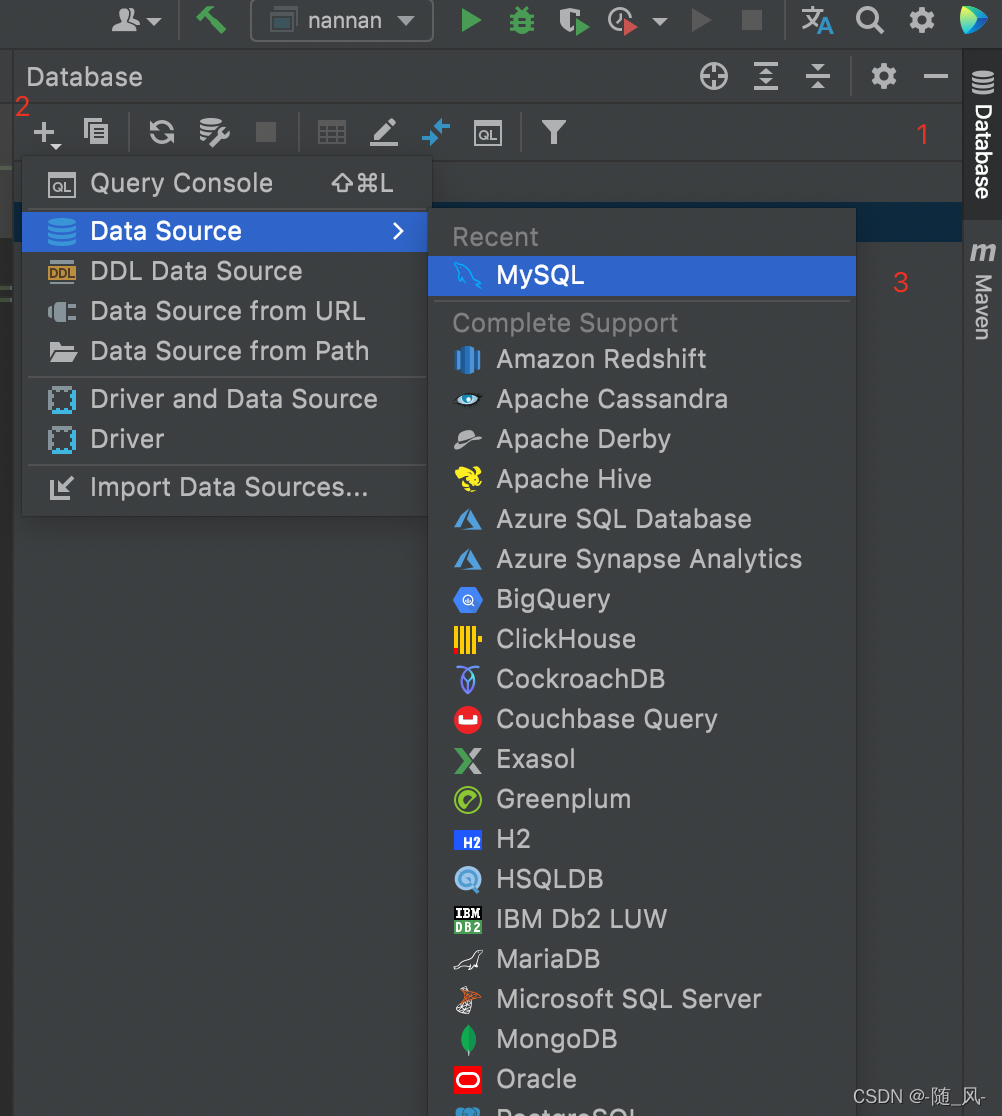Screen dimensions: 1002x1116
Task: Click the Duplicate data source icon
Action: [96, 132]
